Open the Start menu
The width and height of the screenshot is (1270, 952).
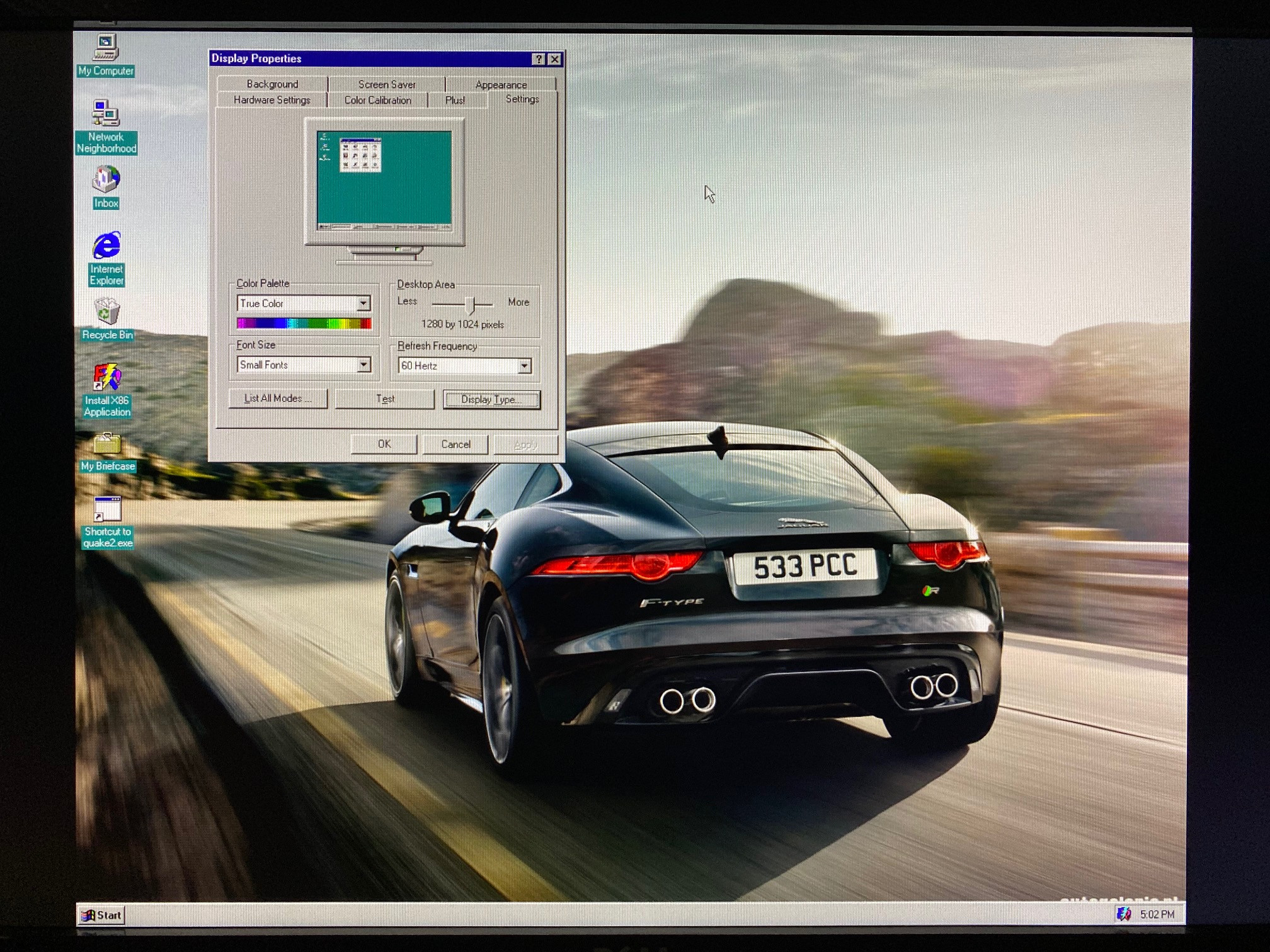tap(101, 915)
